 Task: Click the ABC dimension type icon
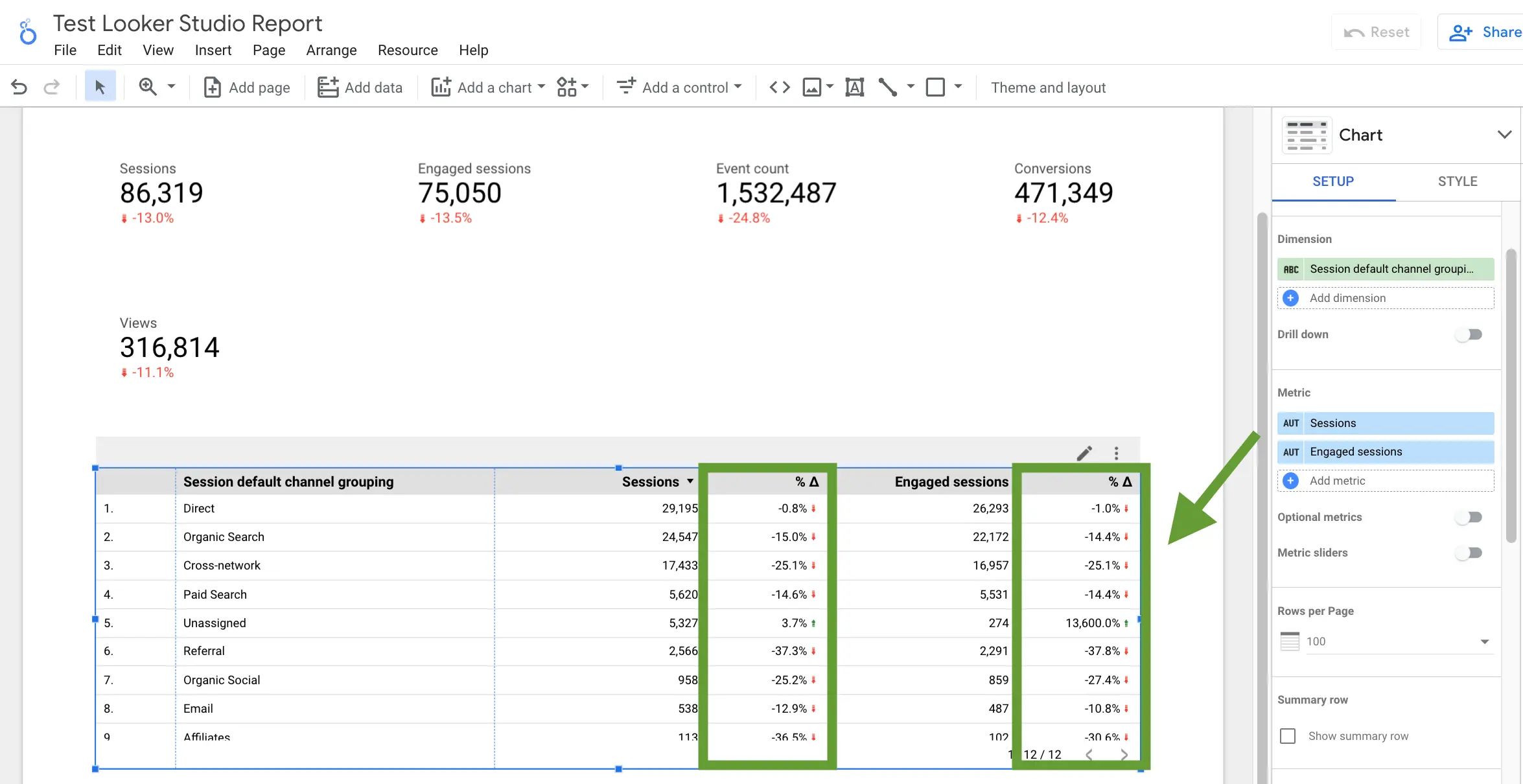[1291, 269]
